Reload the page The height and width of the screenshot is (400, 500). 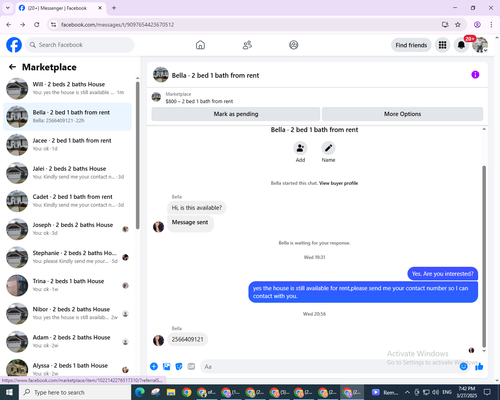coord(37,25)
